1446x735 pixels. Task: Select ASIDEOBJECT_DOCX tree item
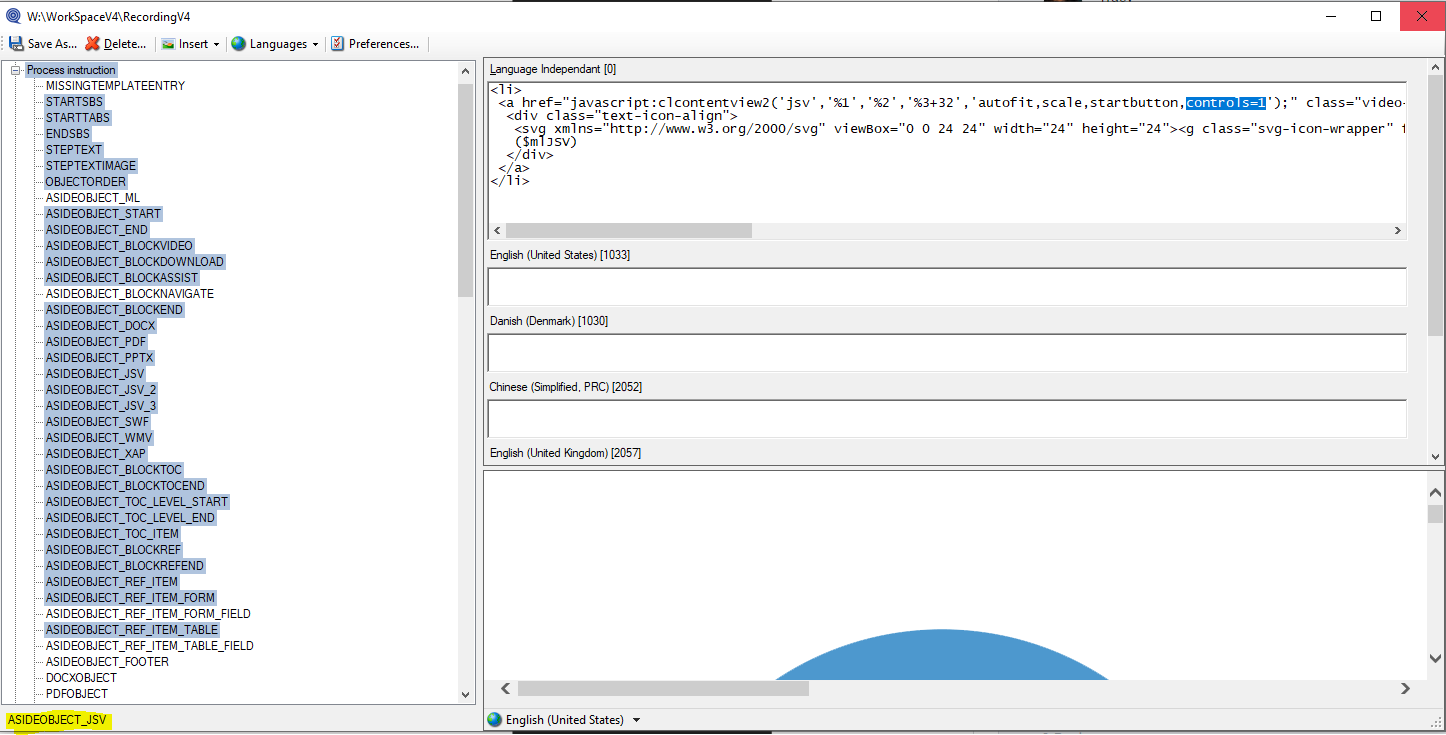click(100, 326)
